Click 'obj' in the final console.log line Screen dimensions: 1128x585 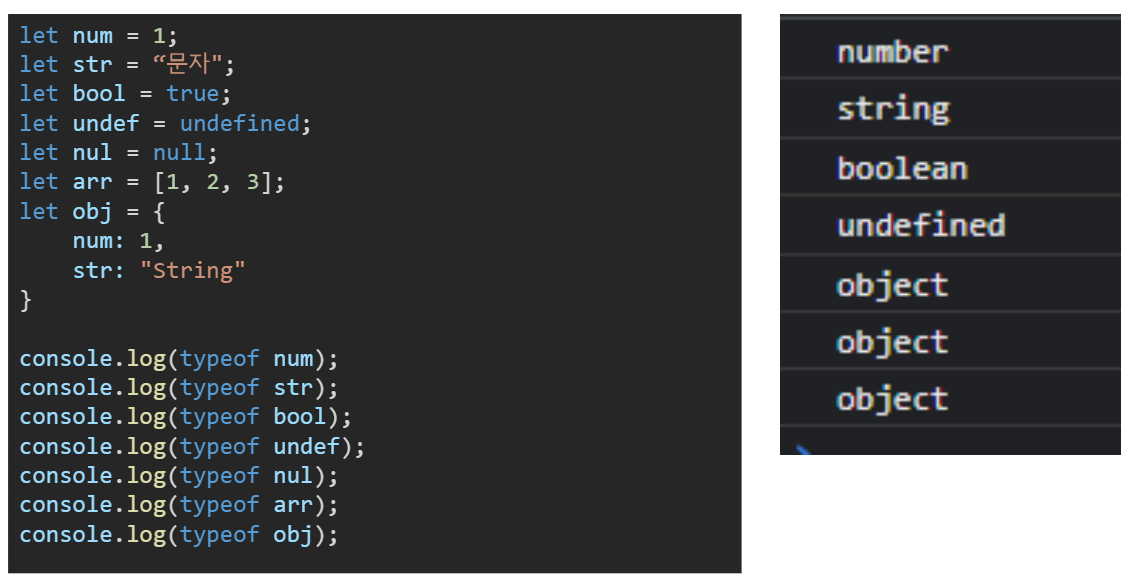(293, 535)
